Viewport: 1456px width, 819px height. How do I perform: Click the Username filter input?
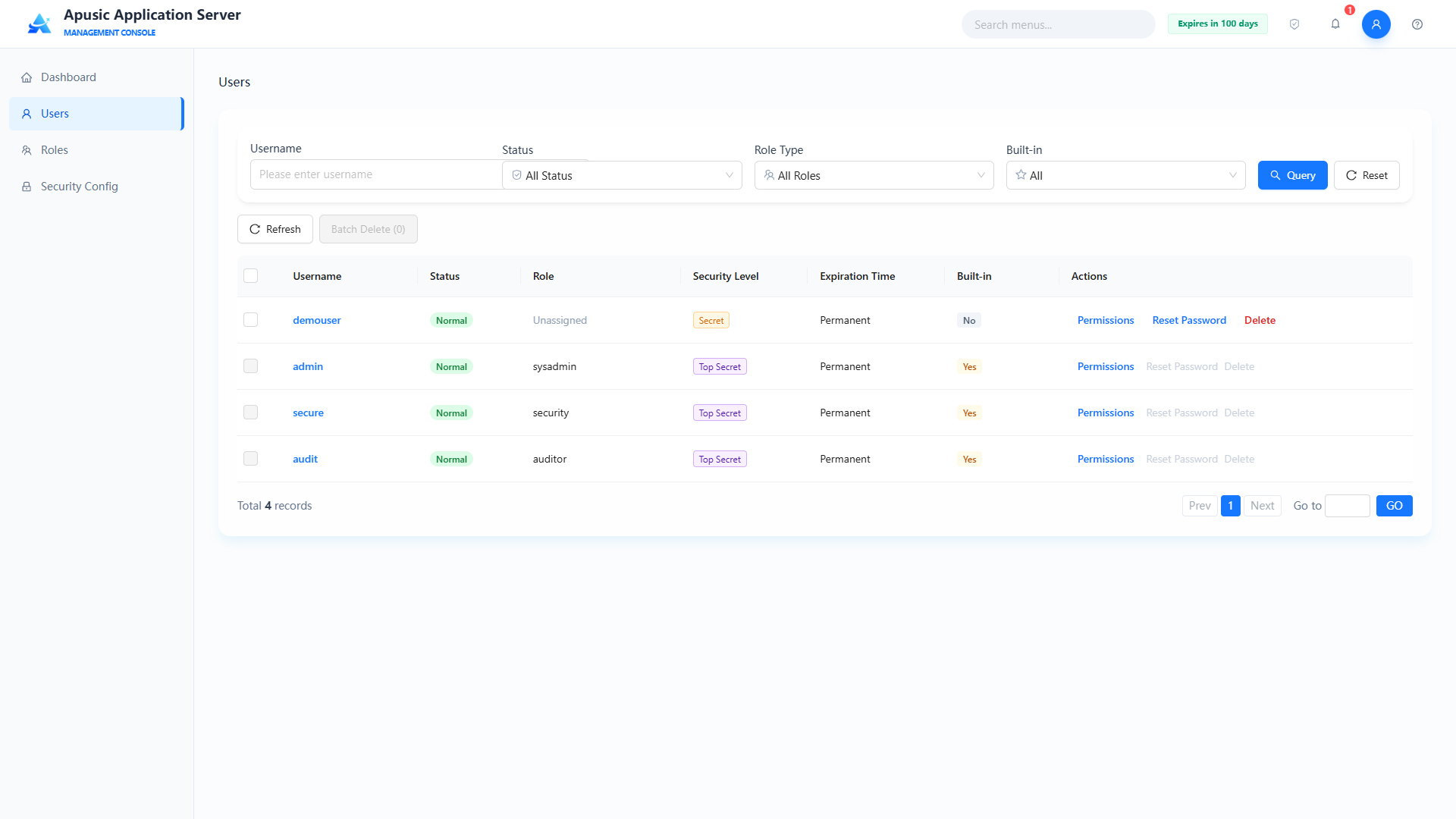point(375,174)
